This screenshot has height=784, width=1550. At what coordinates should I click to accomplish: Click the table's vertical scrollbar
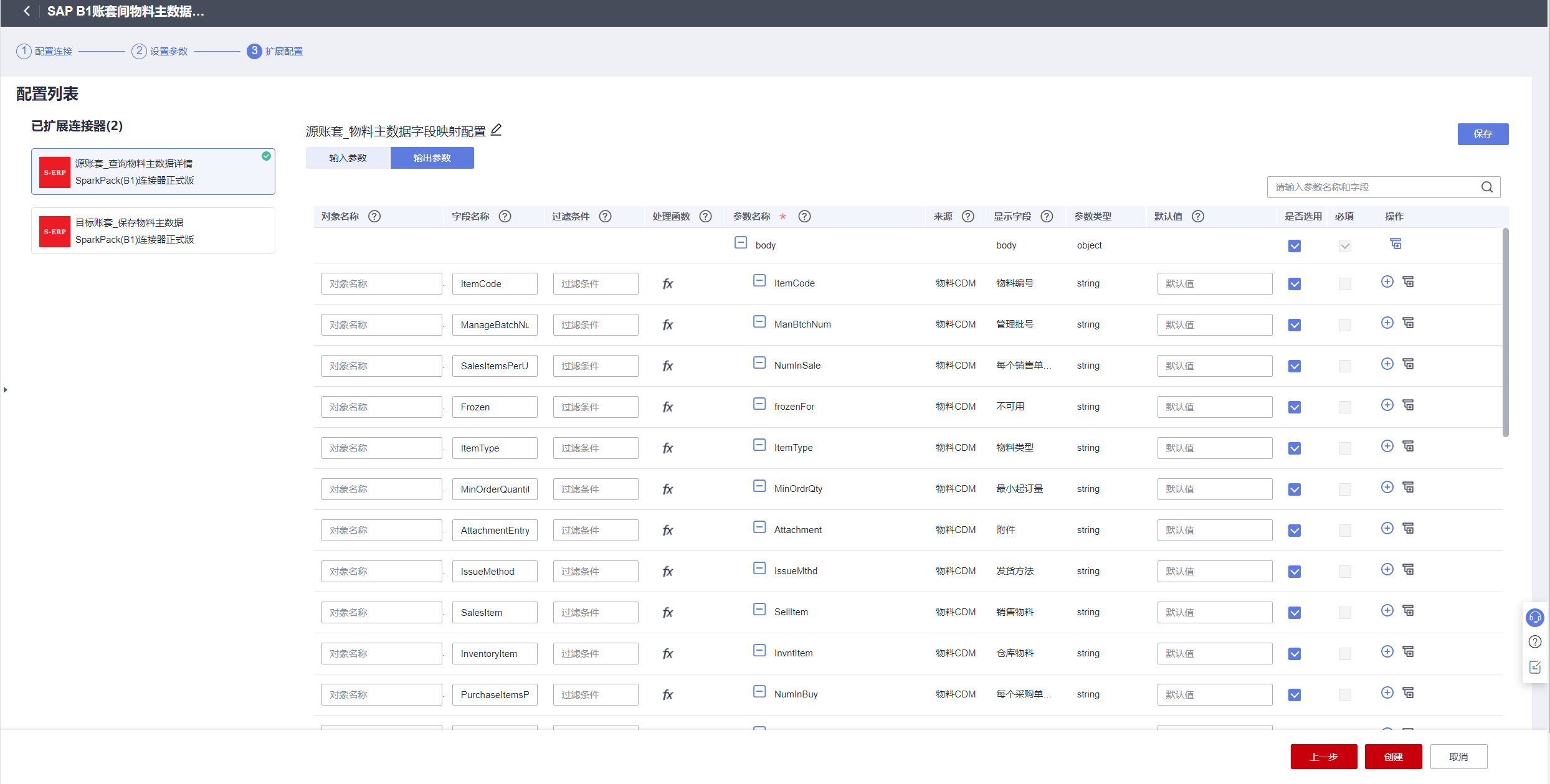[1505, 333]
